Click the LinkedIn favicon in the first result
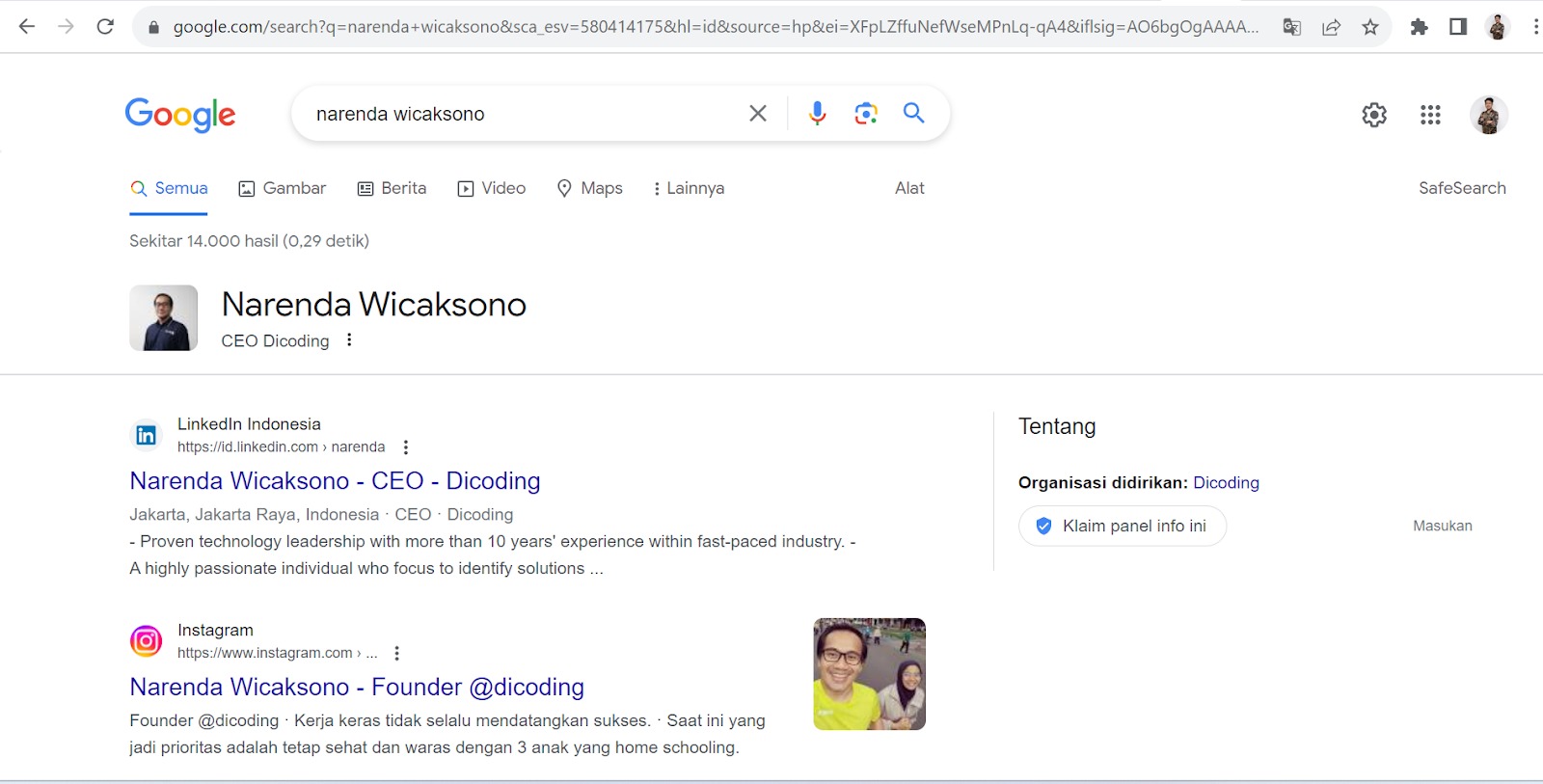 pos(146,436)
